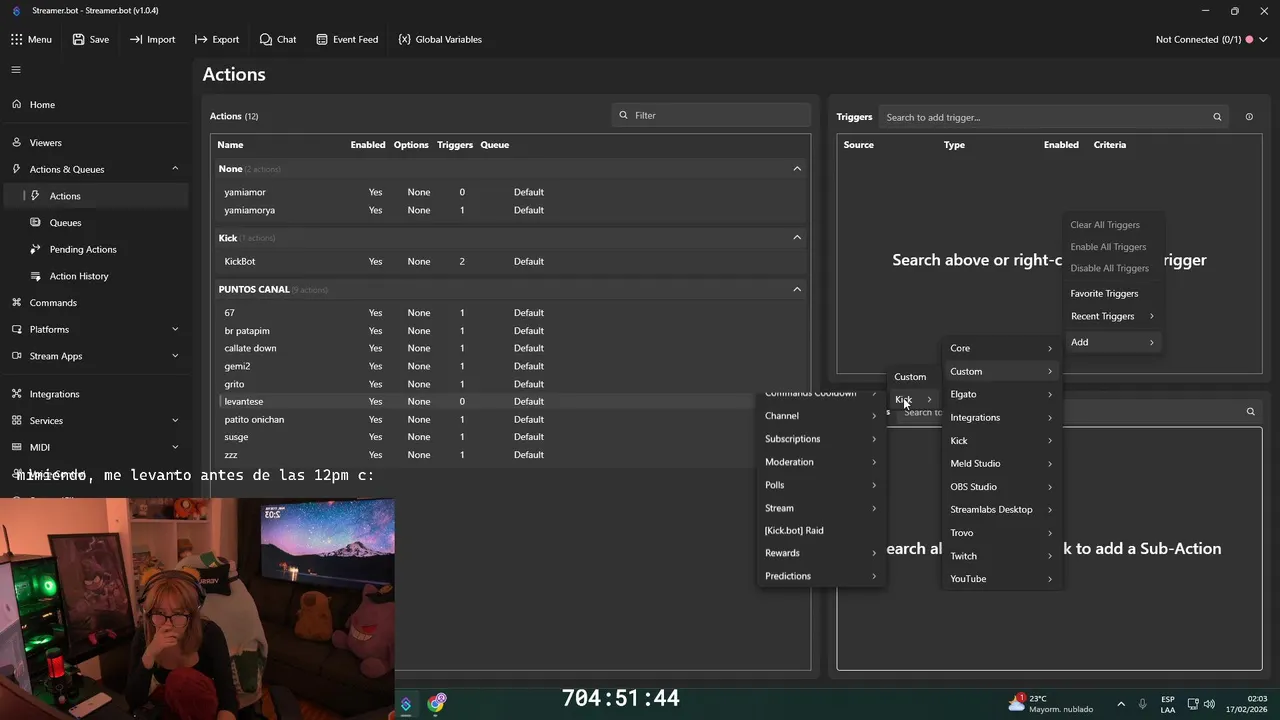Collapse the PUNTOS CANAL action group
Viewport: 1280px width, 720px height.
coord(797,289)
